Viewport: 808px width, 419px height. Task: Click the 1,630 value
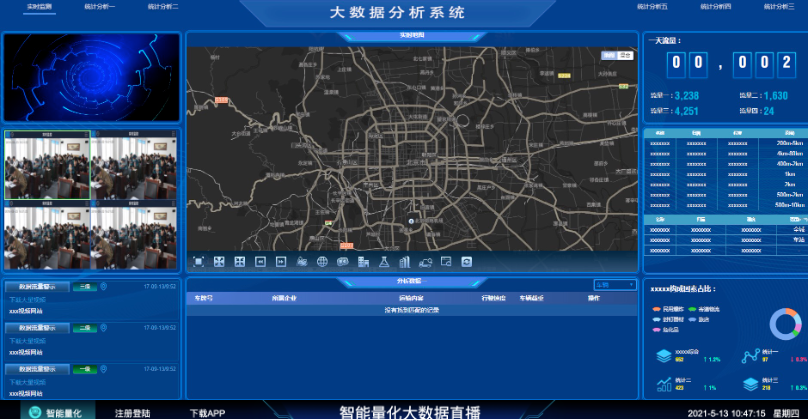pos(776,96)
